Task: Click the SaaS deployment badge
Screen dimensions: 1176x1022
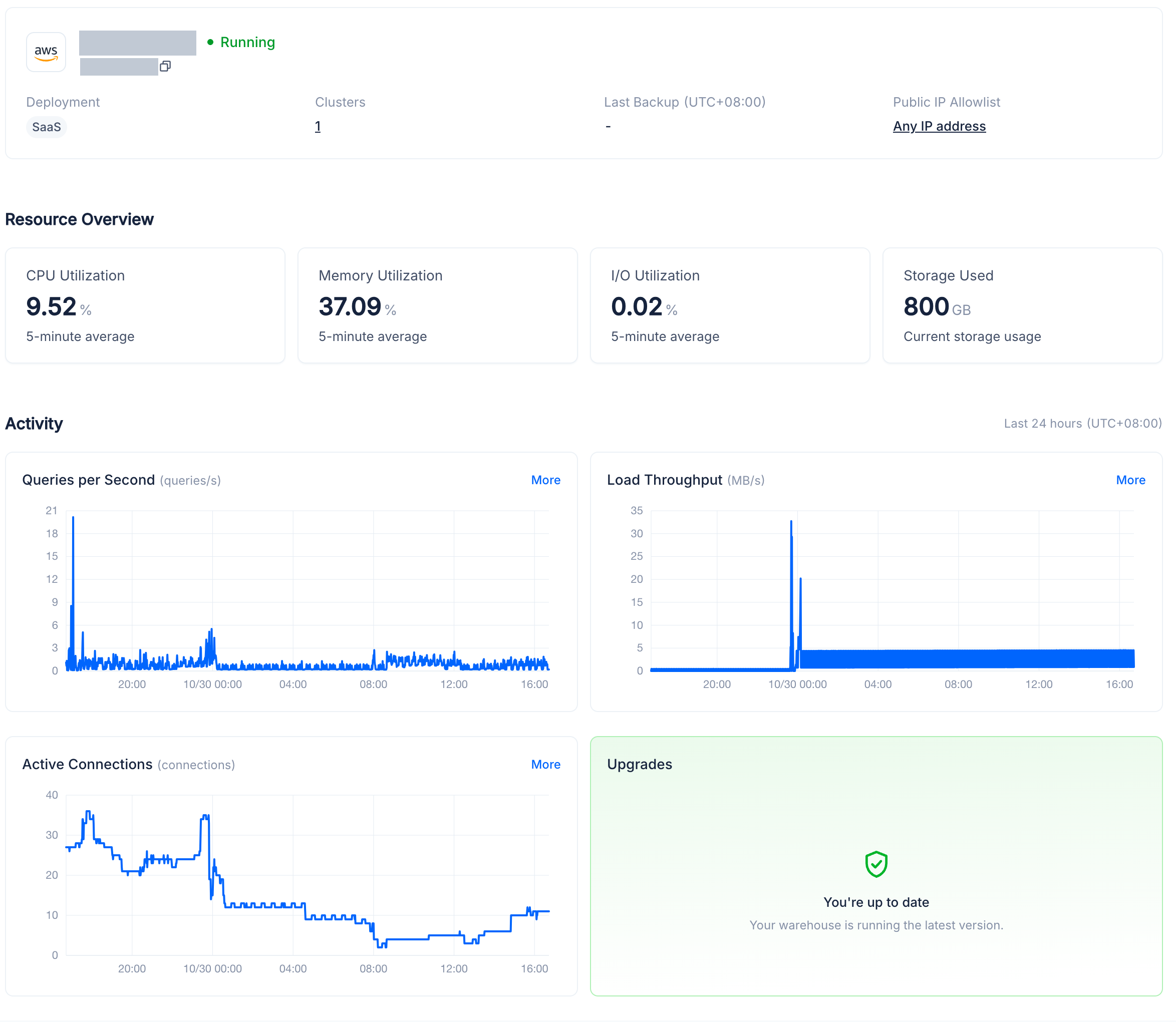Action: [x=46, y=127]
